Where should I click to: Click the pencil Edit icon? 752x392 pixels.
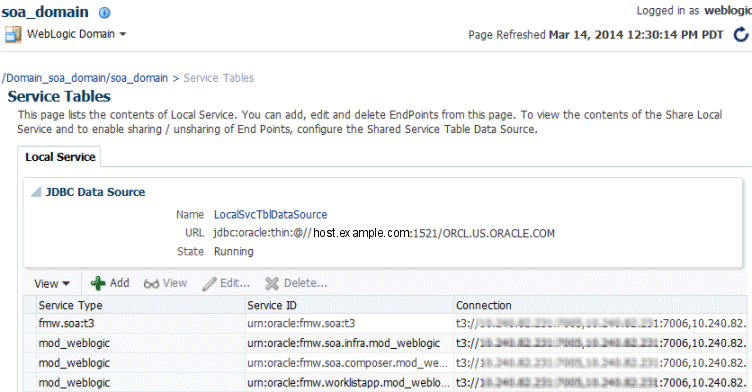tap(209, 284)
